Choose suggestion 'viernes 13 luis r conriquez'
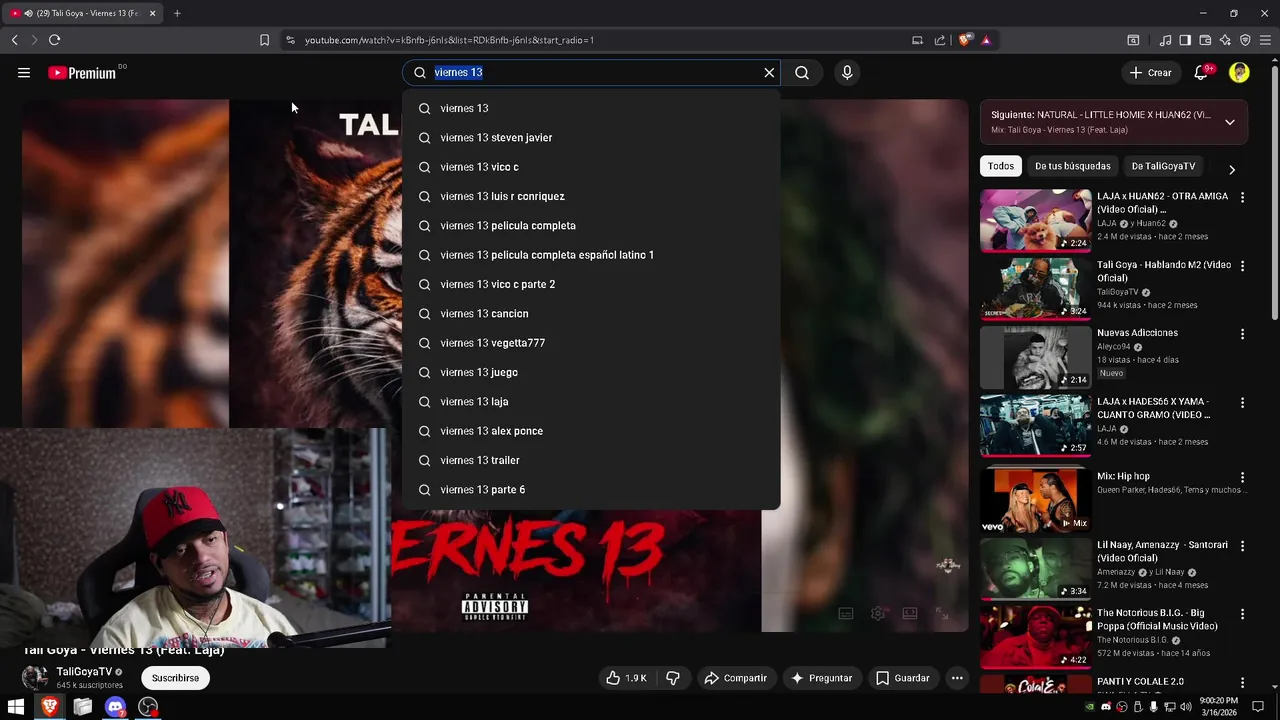This screenshot has width=1280, height=720. [x=591, y=196]
